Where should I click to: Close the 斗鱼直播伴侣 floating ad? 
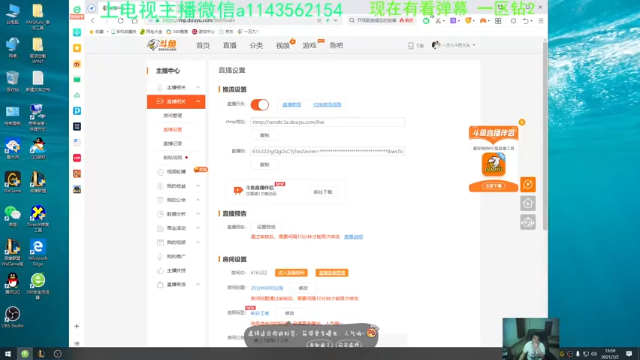click(x=522, y=122)
